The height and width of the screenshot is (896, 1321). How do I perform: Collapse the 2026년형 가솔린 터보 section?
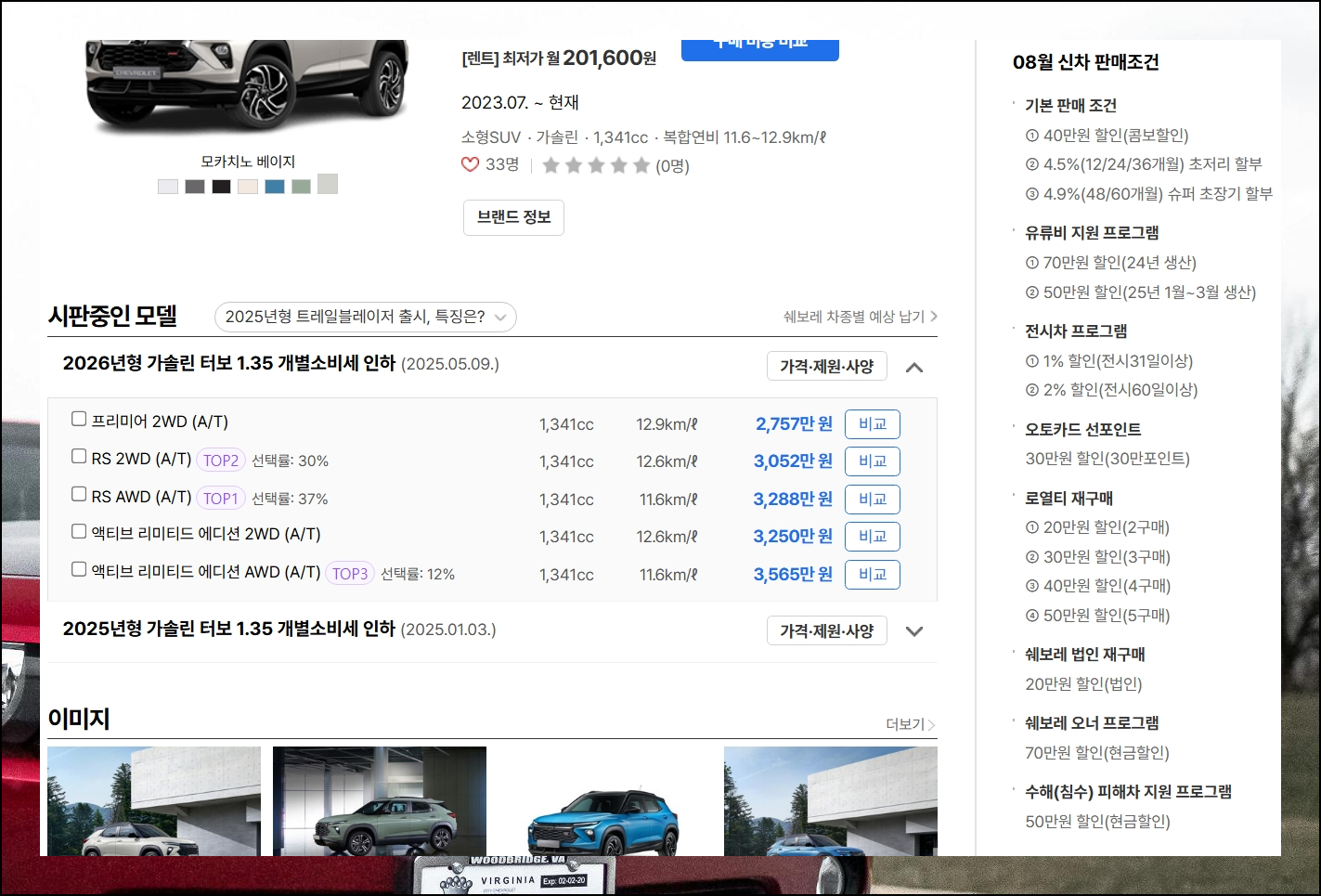pos(914,367)
